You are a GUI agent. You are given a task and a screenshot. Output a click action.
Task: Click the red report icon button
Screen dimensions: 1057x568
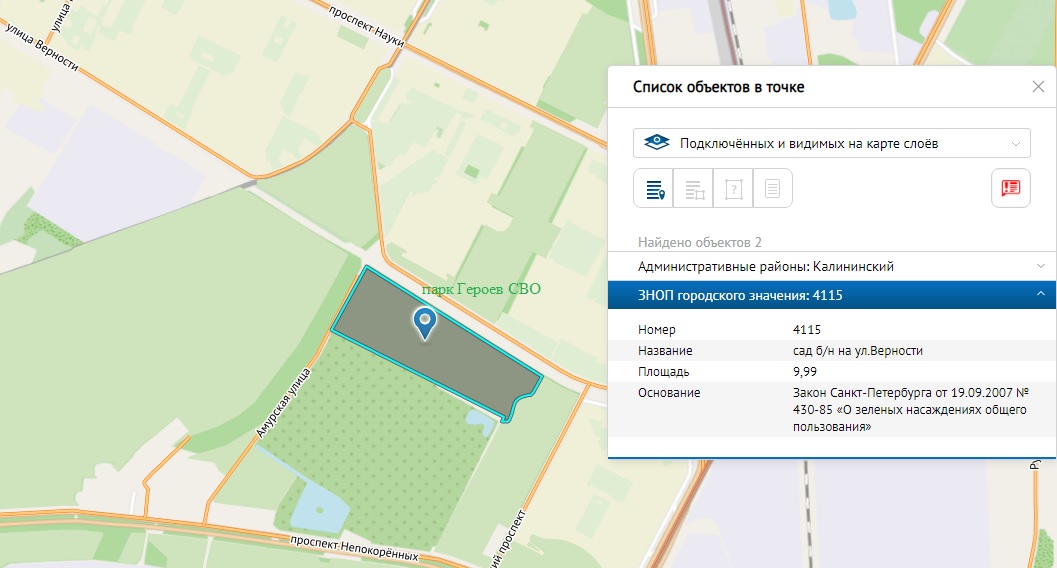(1010, 188)
